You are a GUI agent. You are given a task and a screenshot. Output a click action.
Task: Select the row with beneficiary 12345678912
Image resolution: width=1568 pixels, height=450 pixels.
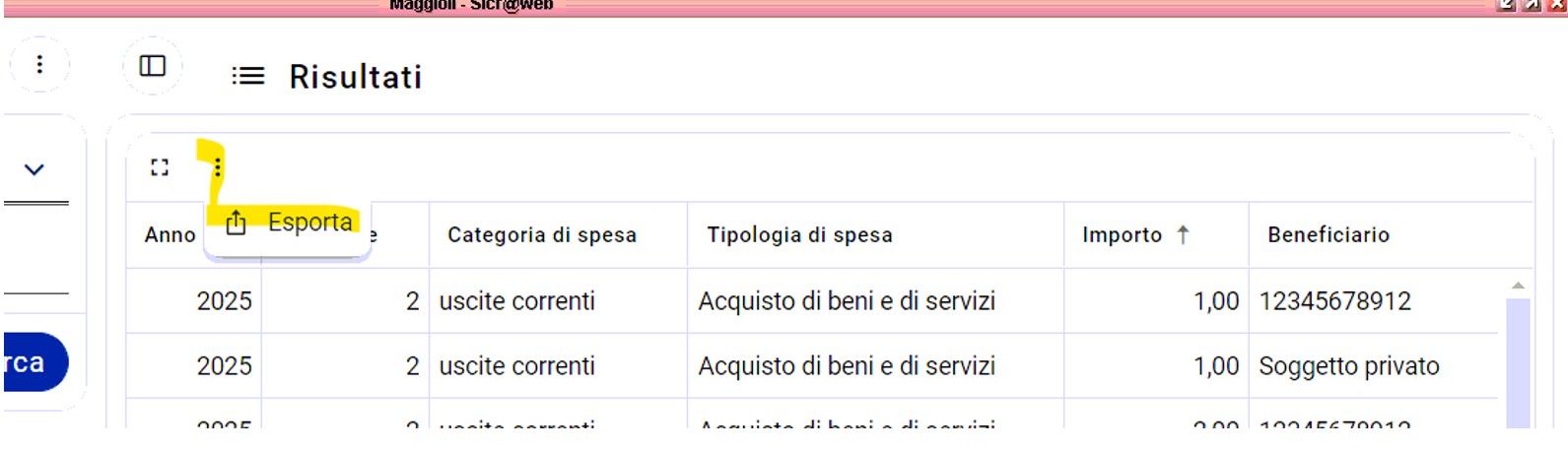click(x=1334, y=301)
